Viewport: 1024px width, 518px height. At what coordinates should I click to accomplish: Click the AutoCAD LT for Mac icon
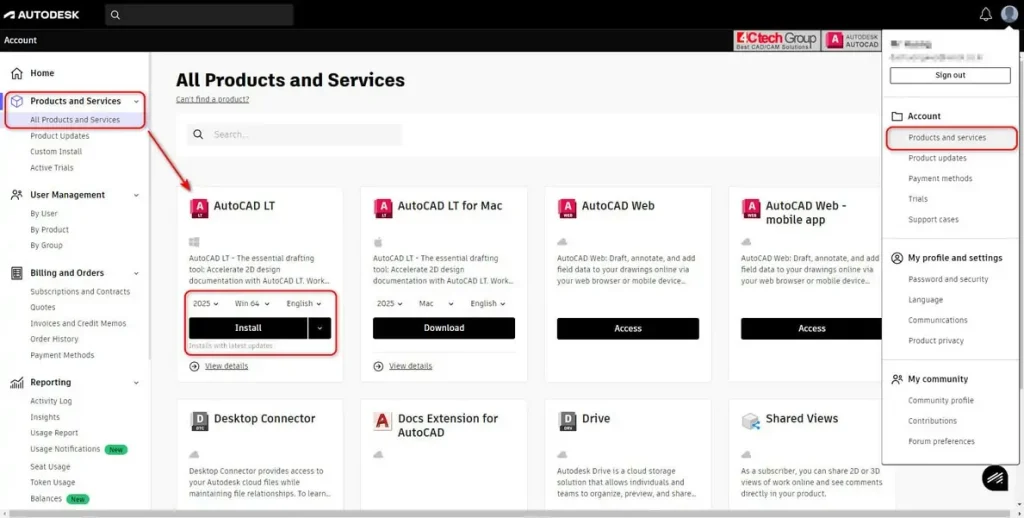click(x=383, y=208)
